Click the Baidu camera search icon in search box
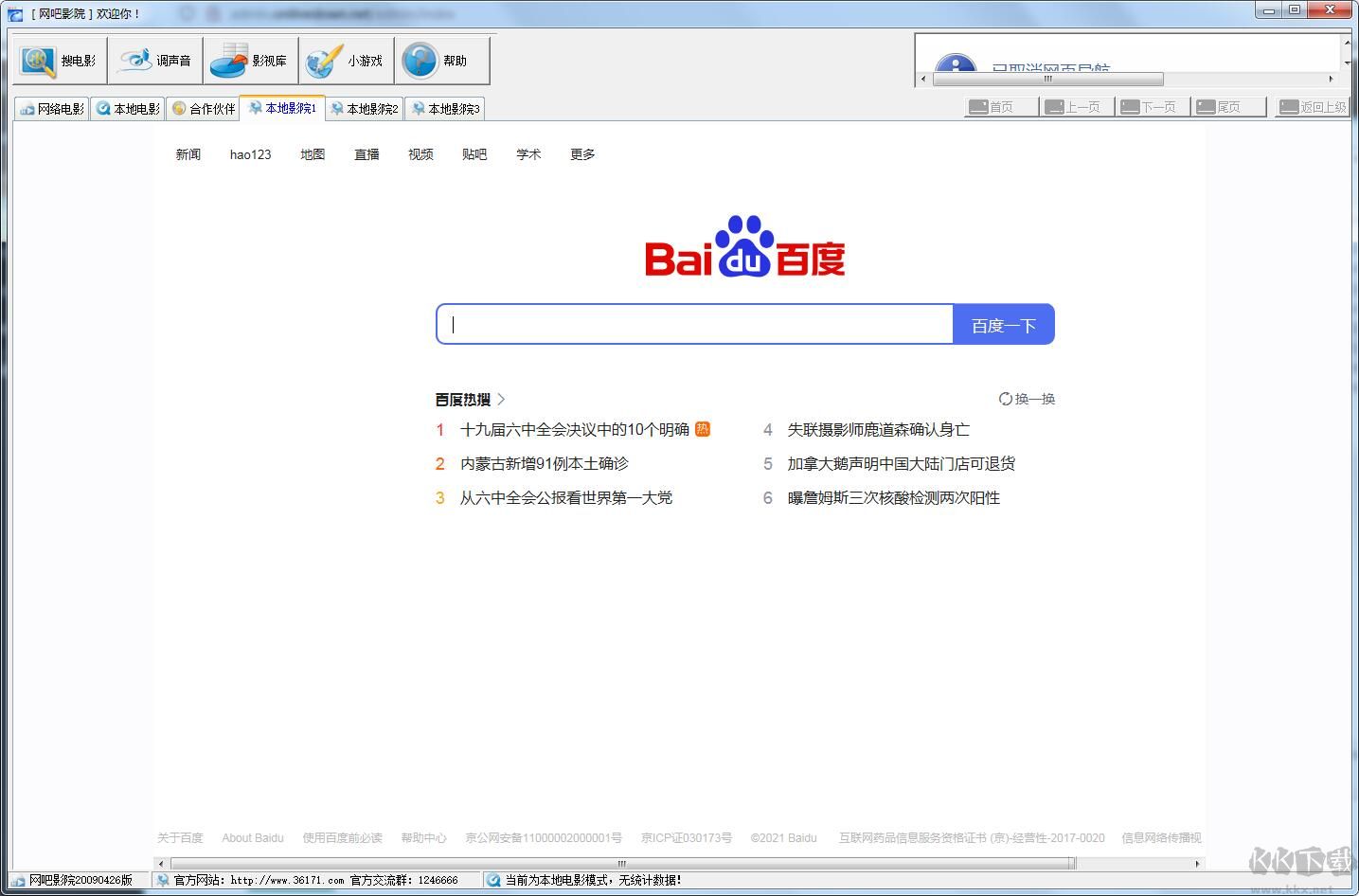 [933, 323]
